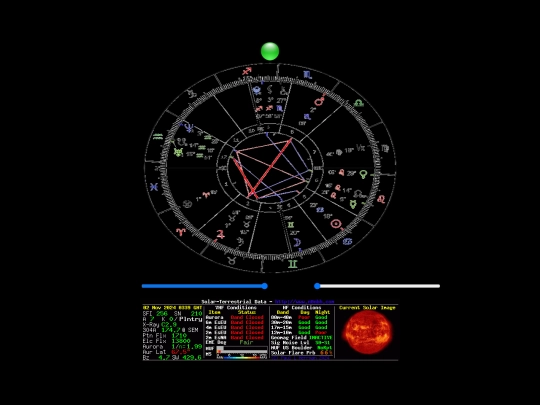Click the red Sagittarius sign on outer ring
Image resolution: width=540 pixels, height=405 pixels.
[247, 71]
